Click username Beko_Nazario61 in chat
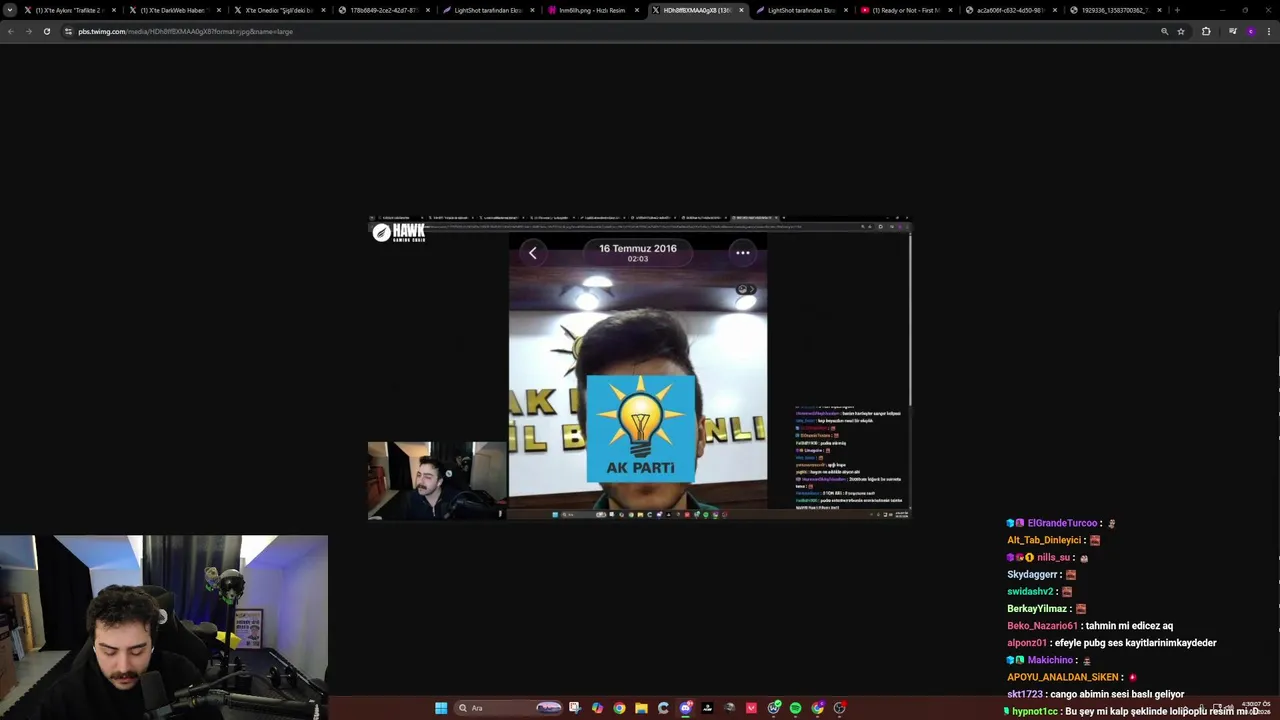Screen dimensions: 1280x720 (x=1042, y=625)
